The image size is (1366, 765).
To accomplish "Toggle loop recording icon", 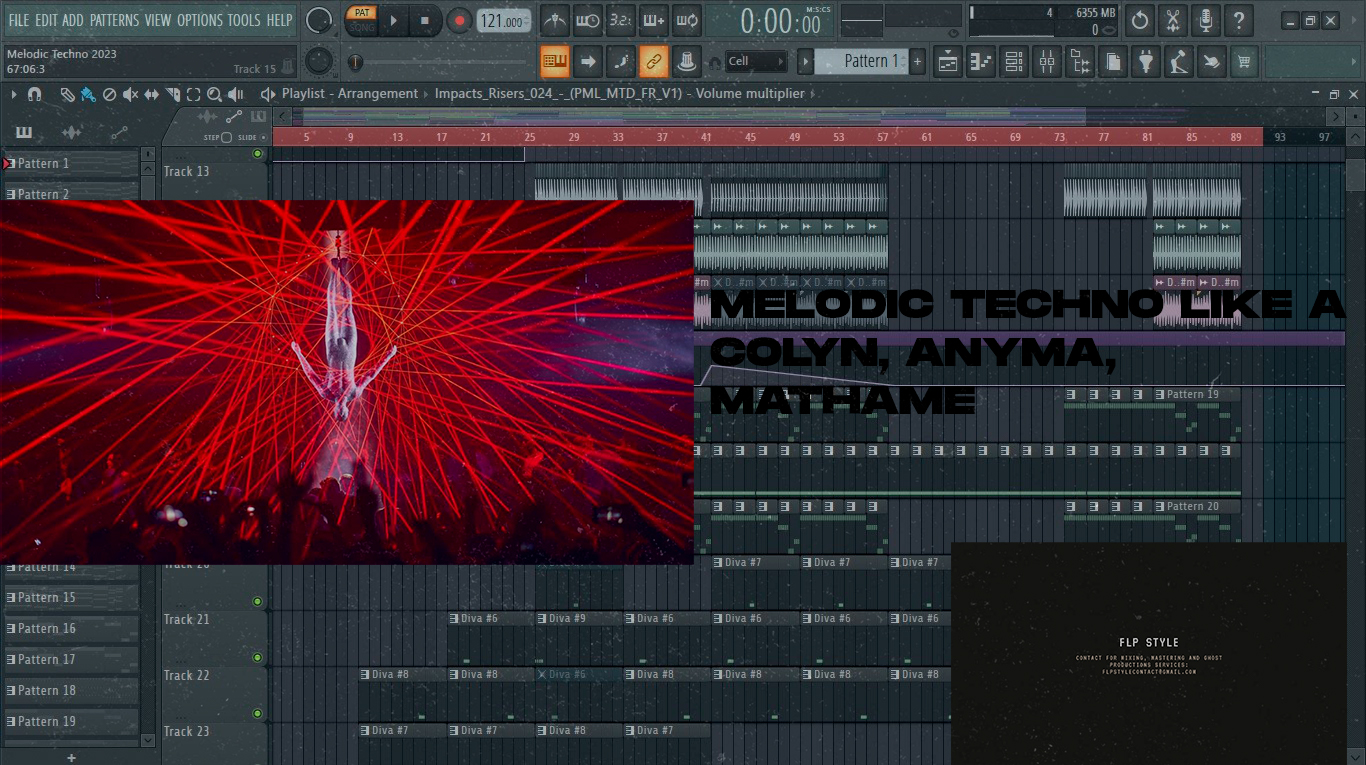I will pos(686,20).
